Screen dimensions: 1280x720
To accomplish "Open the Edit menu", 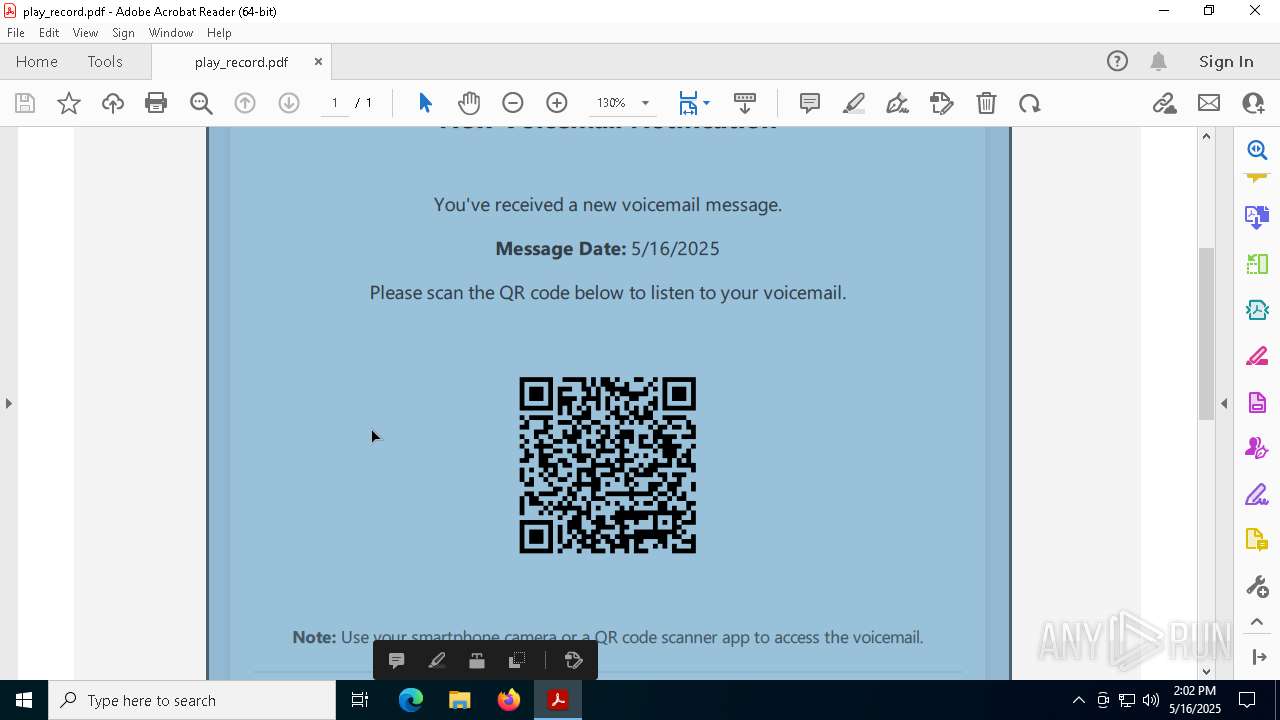I will click(x=49, y=33).
